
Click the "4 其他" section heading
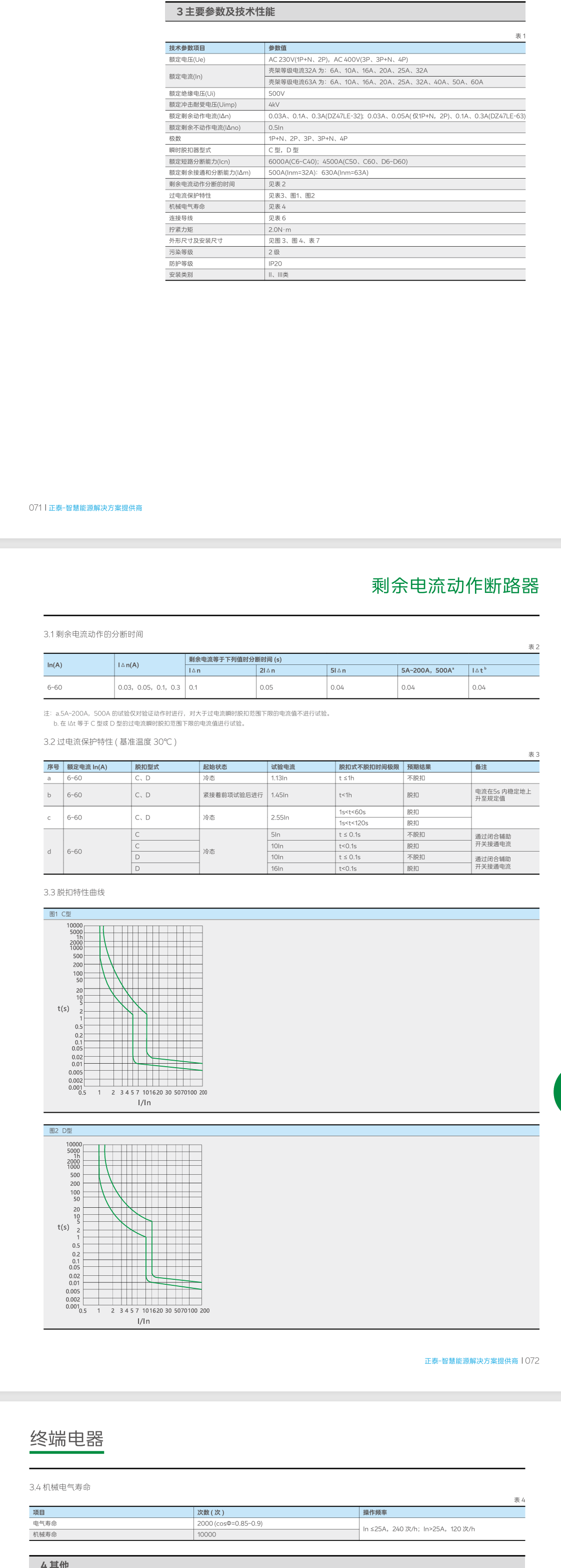point(55,1563)
